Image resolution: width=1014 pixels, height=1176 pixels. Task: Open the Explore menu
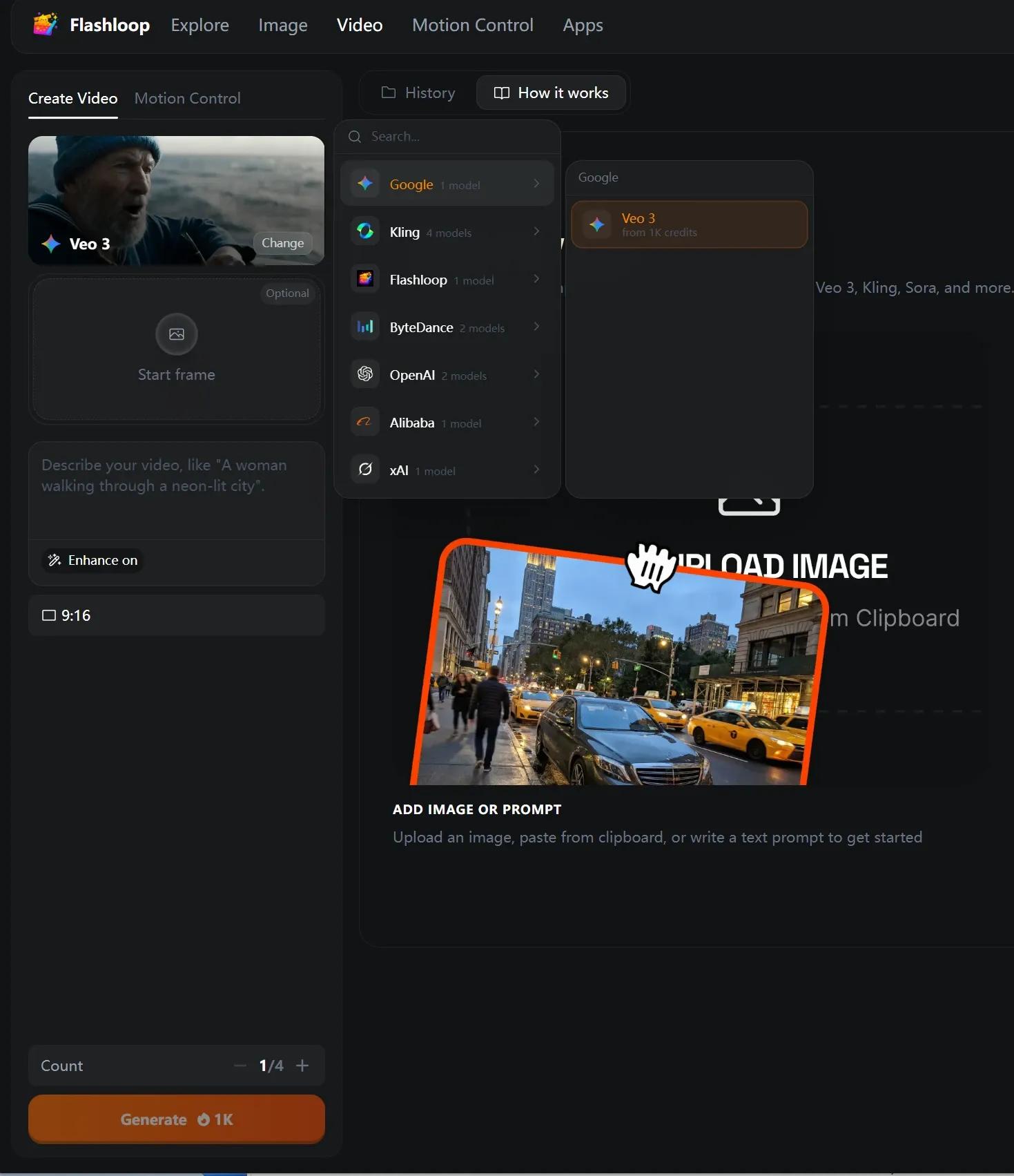coord(200,26)
